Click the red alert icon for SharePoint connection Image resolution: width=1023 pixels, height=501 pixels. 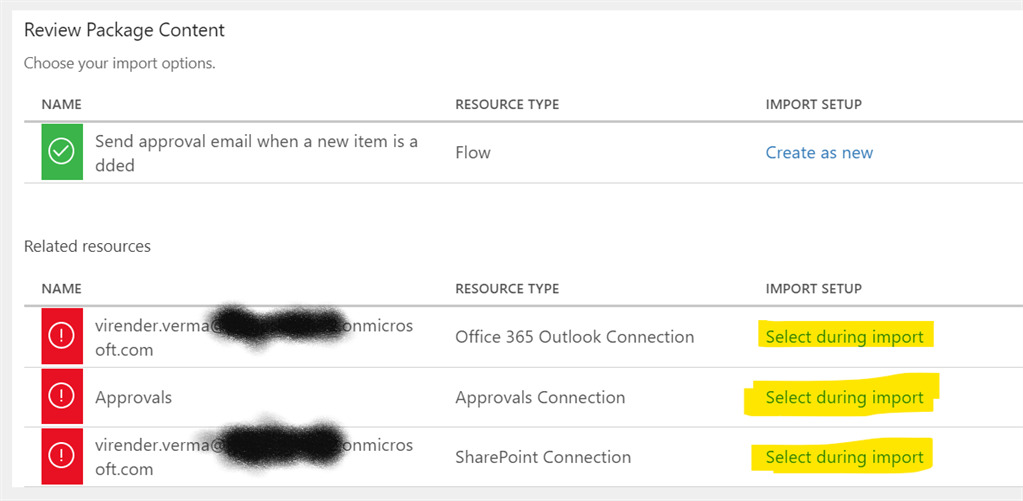[62, 457]
